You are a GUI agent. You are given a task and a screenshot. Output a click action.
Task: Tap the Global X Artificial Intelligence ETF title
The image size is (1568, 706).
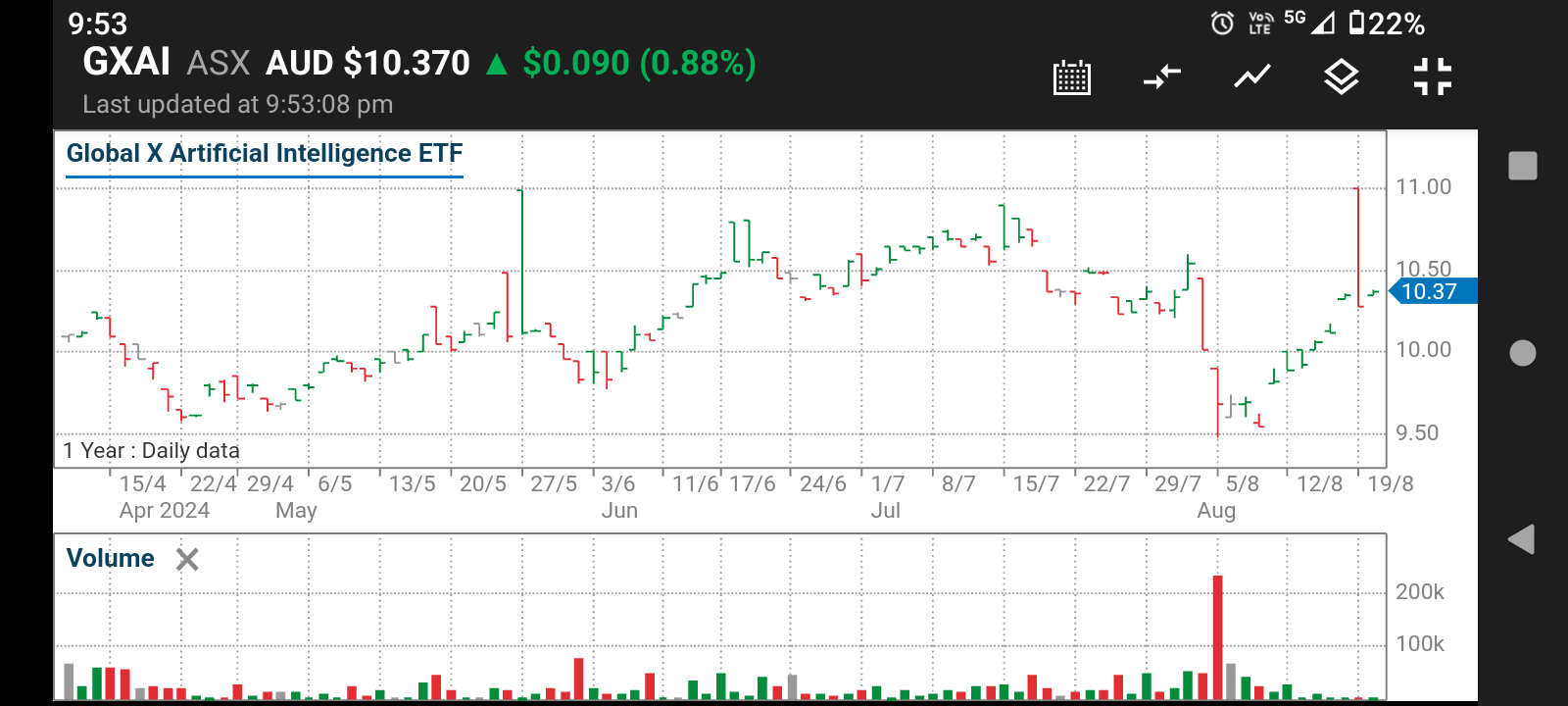click(x=265, y=153)
